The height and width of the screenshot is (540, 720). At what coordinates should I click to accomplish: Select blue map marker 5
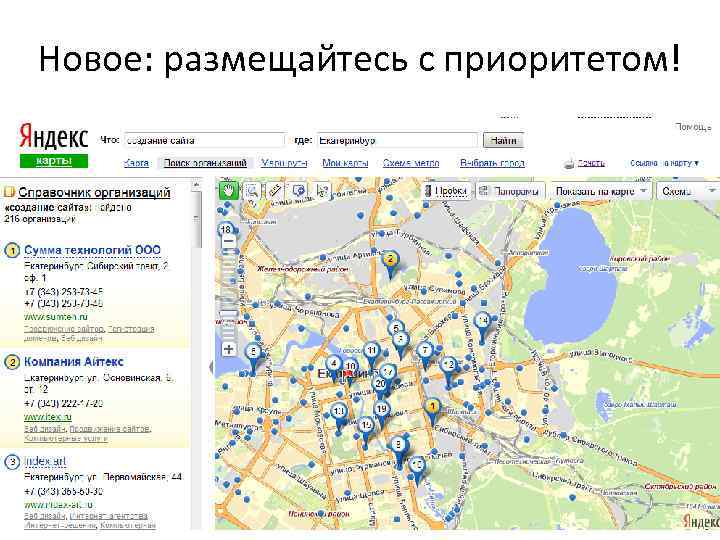[395, 328]
